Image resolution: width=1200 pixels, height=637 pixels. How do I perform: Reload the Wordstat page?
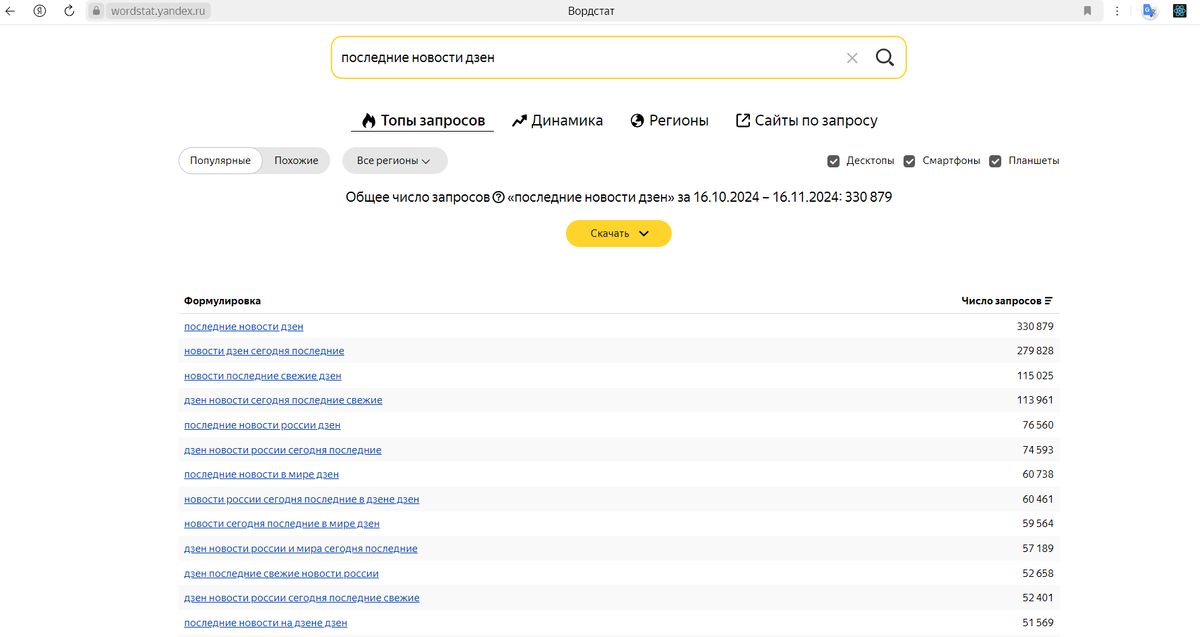69,11
